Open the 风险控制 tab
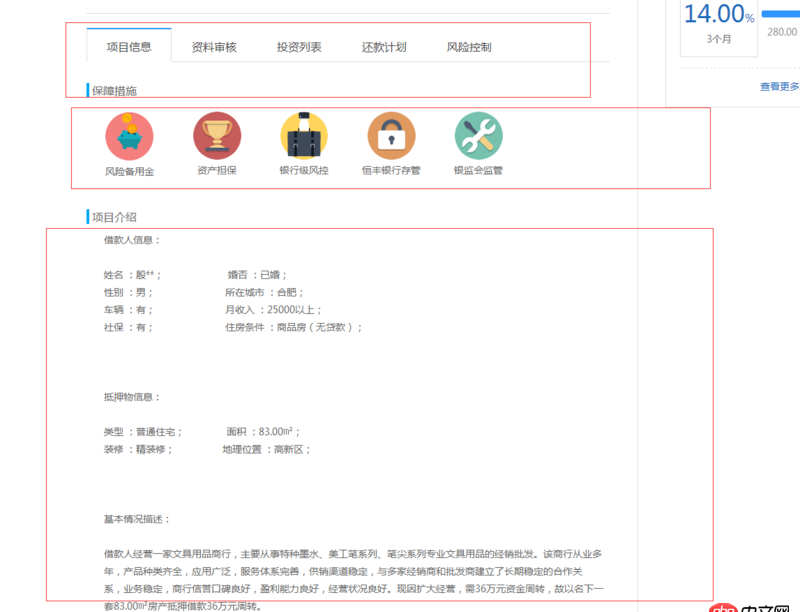This screenshot has width=800, height=612. [x=467, y=45]
